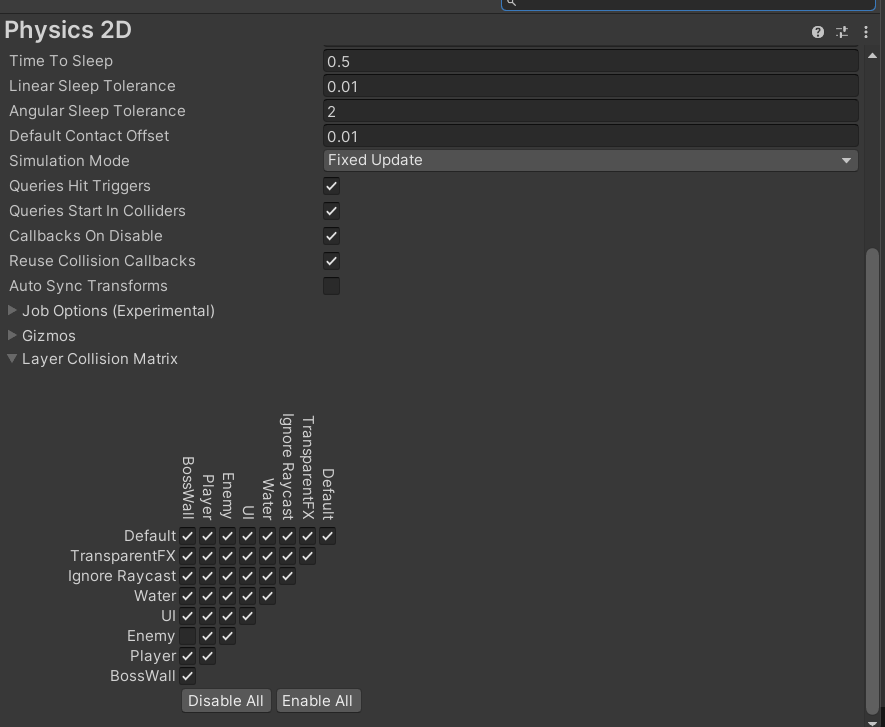Toggle Queries Hit Triggers checkbox

click(331, 186)
